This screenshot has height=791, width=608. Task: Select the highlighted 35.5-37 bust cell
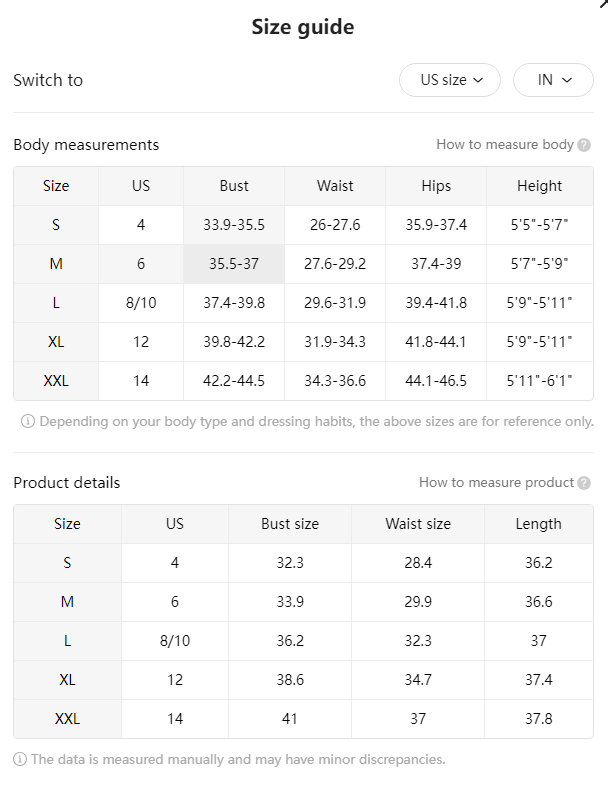(234, 264)
